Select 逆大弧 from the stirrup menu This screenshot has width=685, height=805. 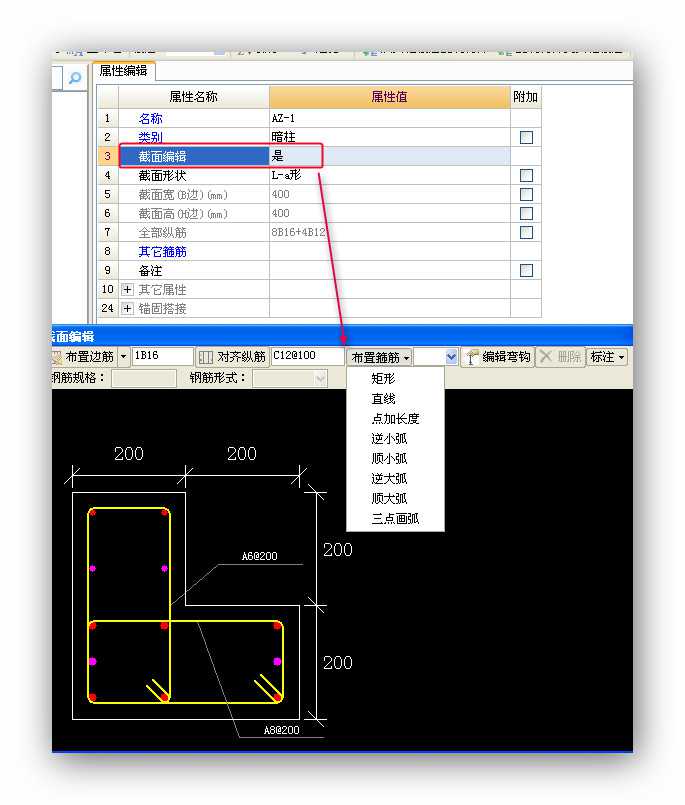(389, 478)
